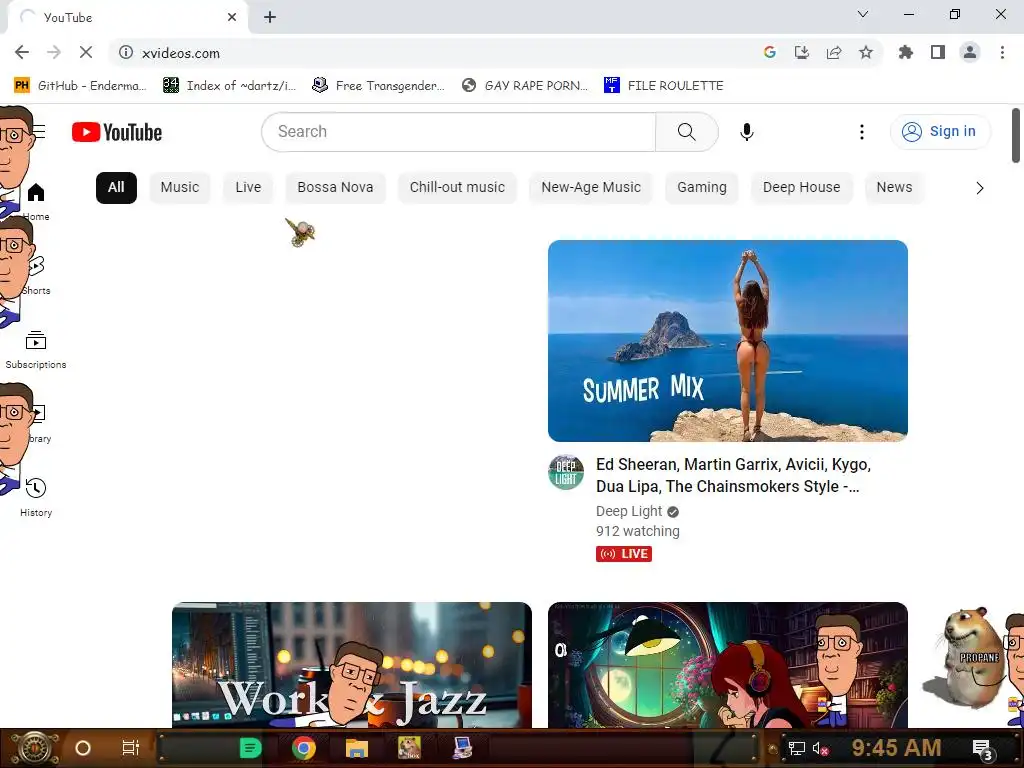Open the Work & Jazz thumbnail
This screenshot has width=1024, height=768.
pyautogui.click(x=352, y=665)
